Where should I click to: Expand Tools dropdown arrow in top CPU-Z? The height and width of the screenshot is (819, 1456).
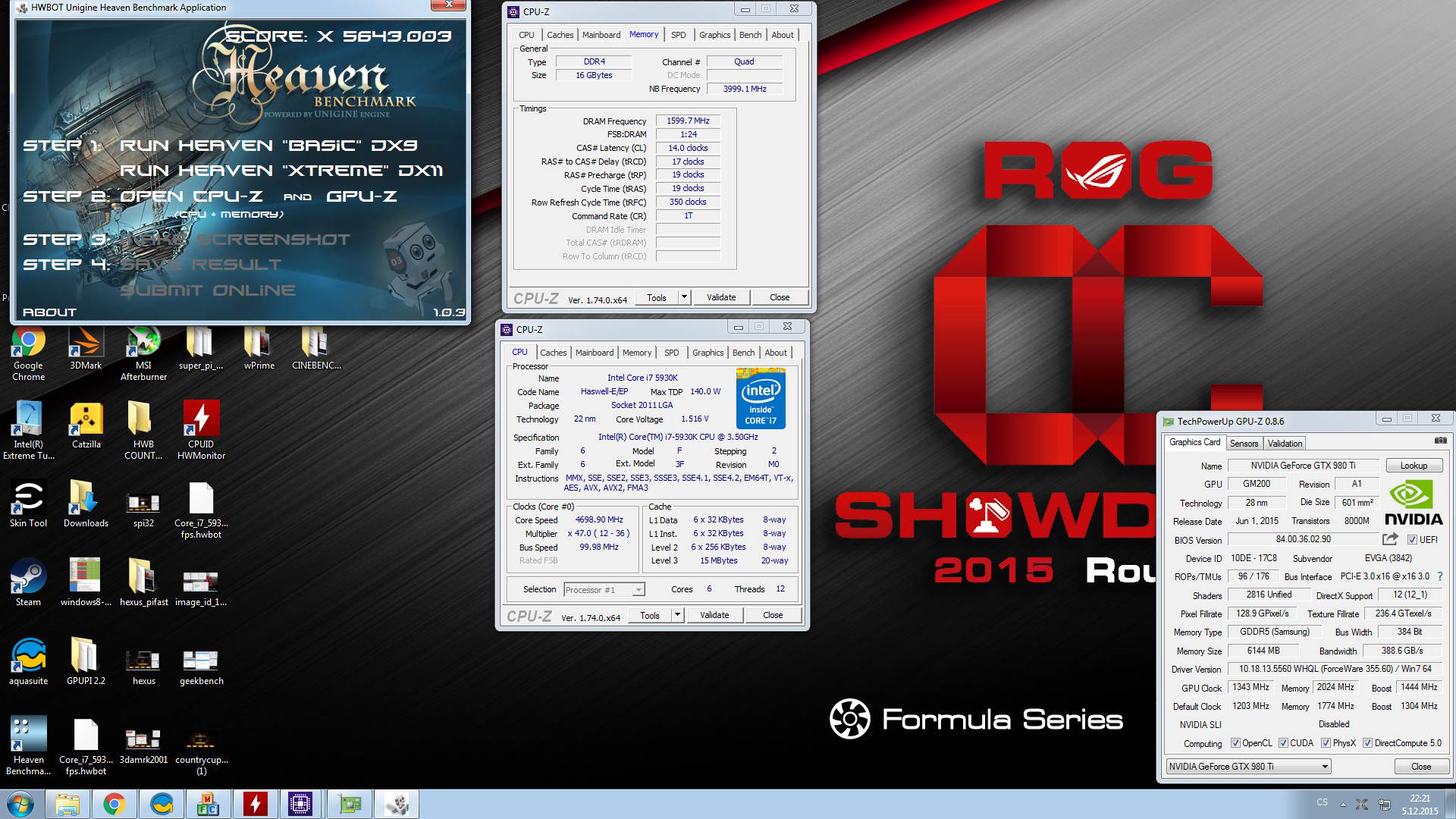(684, 297)
